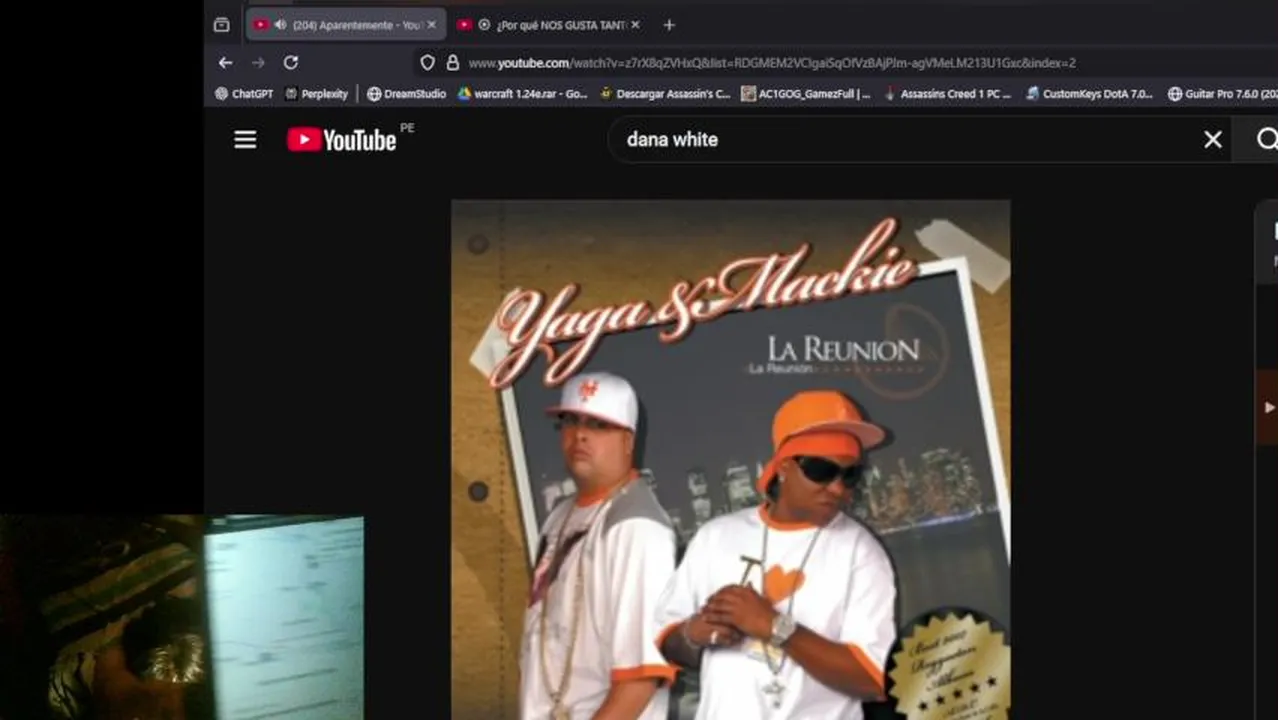Open 'Descargar Assassin's C...' bookmark
Viewport: 1278px width, 720px height.
[x=665, y=94]
